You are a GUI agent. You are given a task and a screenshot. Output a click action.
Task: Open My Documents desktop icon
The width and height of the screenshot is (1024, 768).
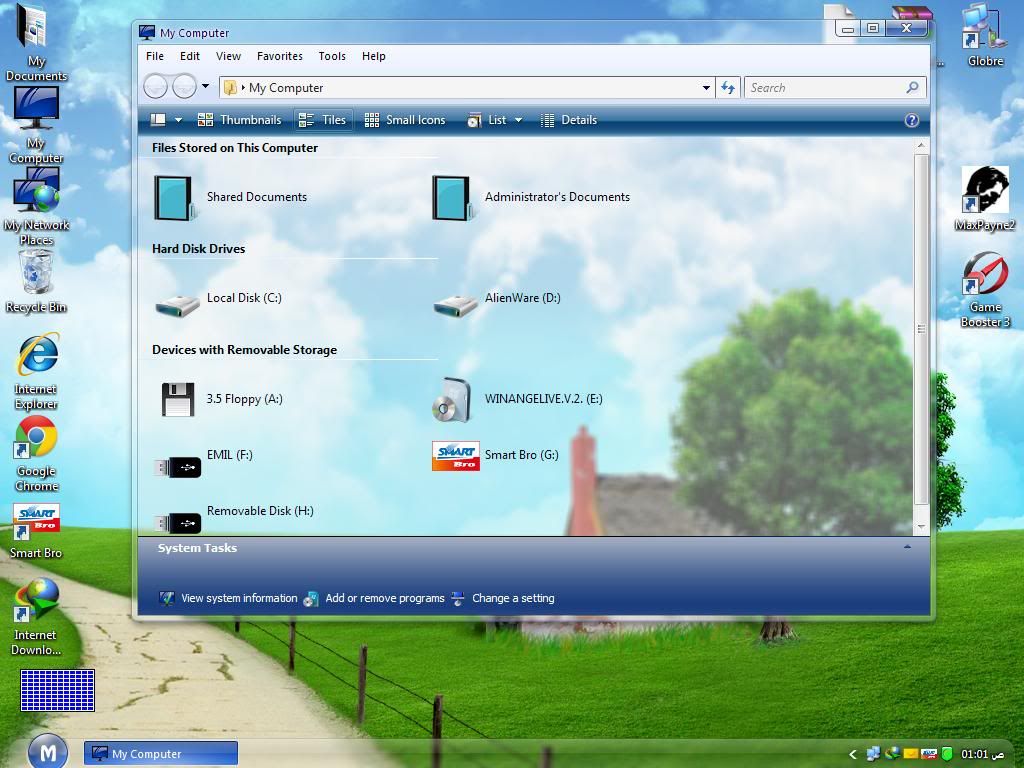click(x=36, y=42)
